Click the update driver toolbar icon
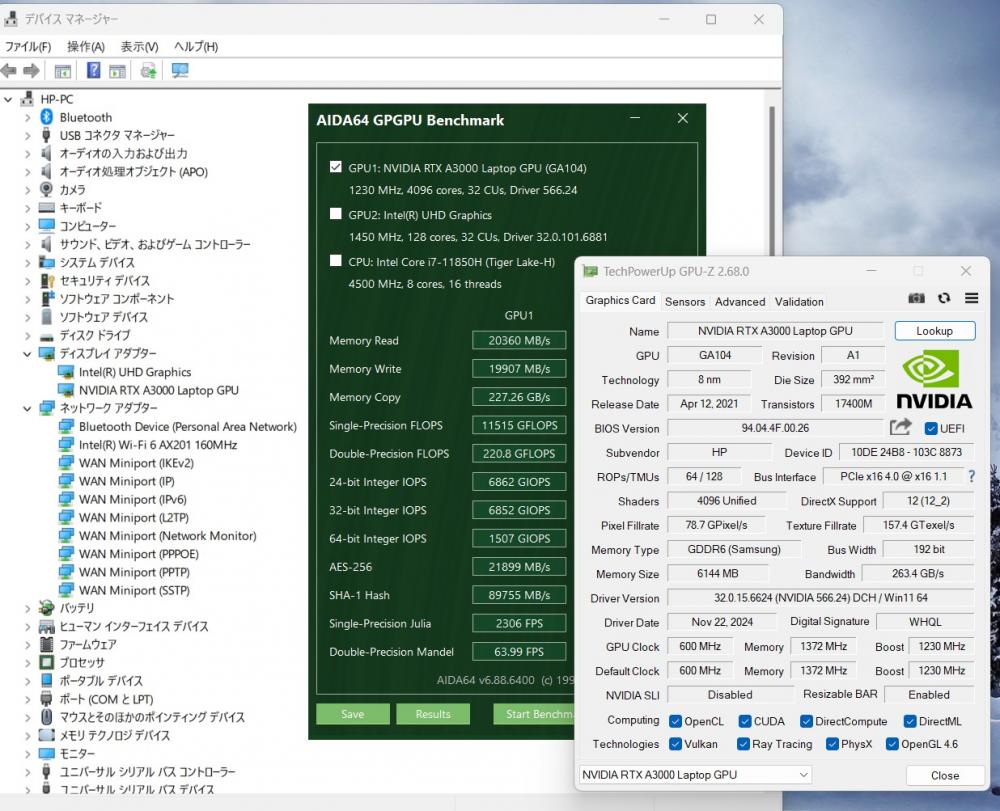The image size is (1000, 811). pos(148,70)
